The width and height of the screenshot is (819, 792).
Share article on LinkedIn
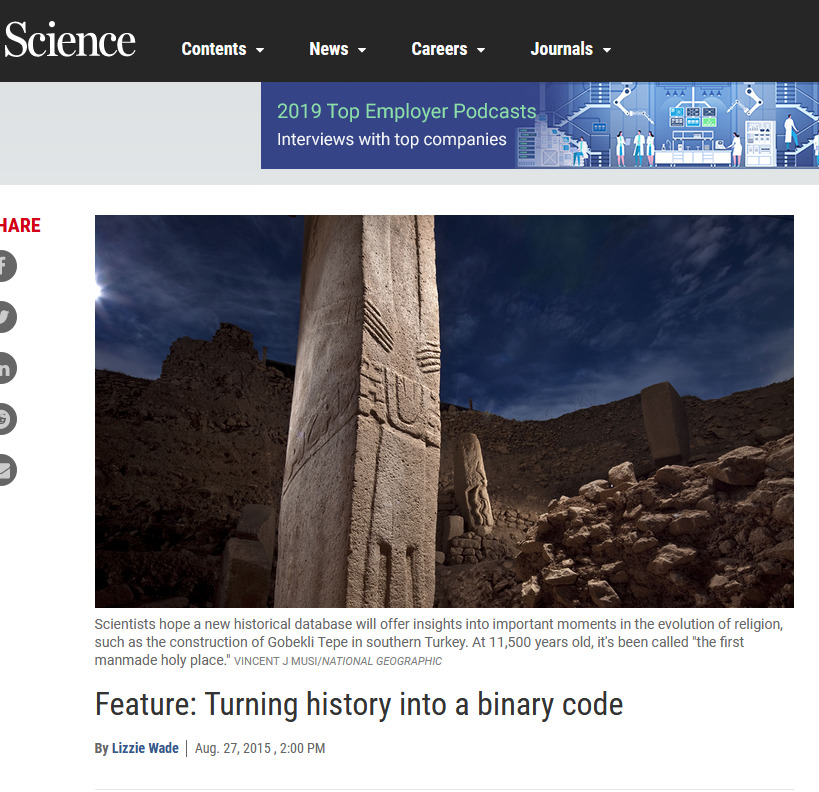[x=5, y=368]
